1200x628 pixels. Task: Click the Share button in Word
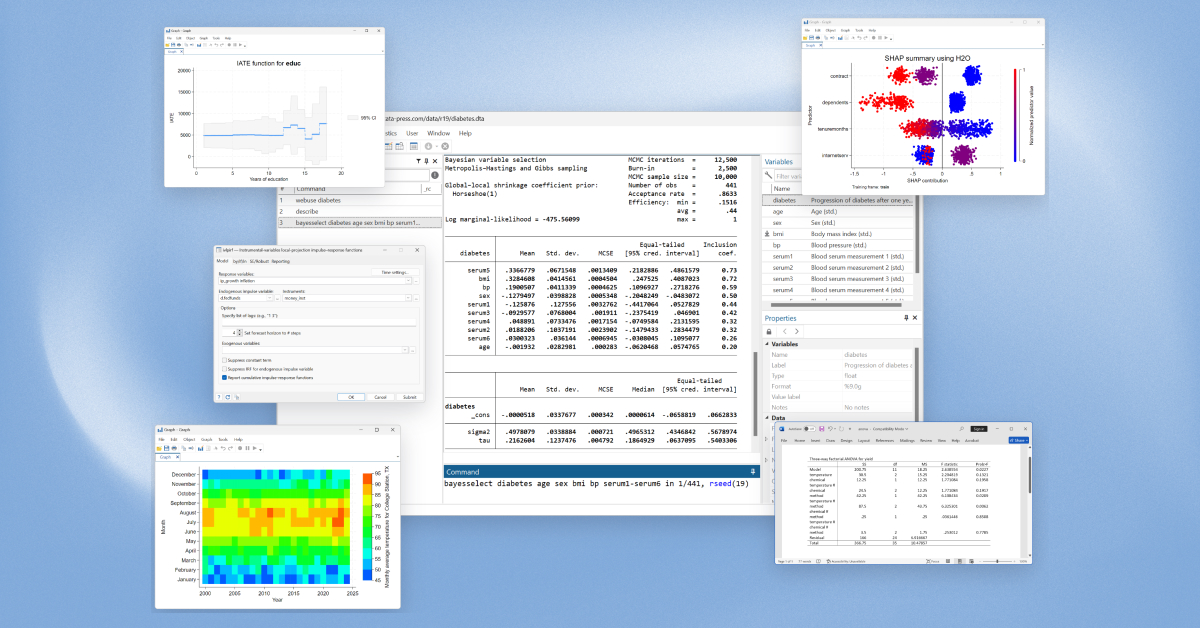tap(1019, 440)
